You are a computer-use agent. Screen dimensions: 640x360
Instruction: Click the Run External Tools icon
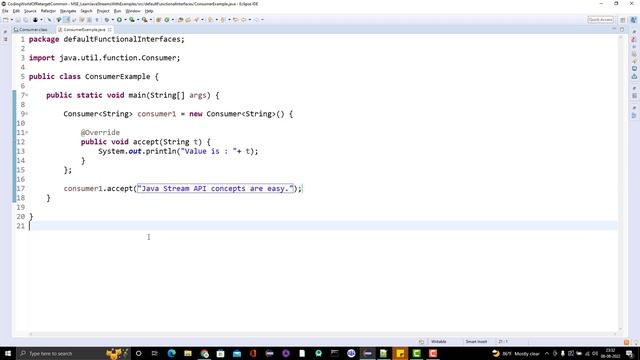click(144, 20)
